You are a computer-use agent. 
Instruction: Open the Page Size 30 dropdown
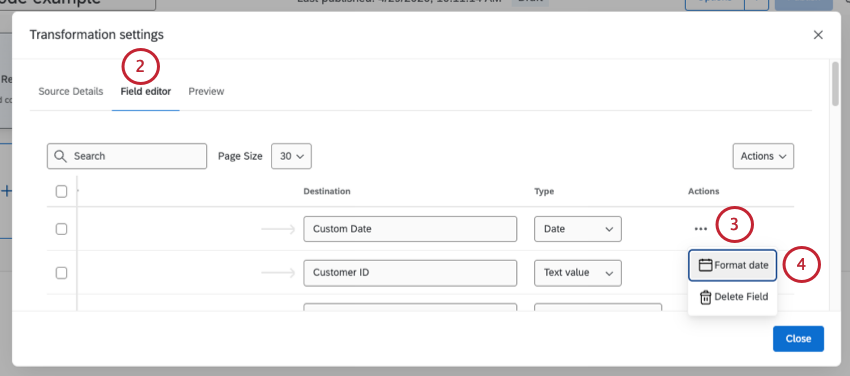[x=291, y=156]
